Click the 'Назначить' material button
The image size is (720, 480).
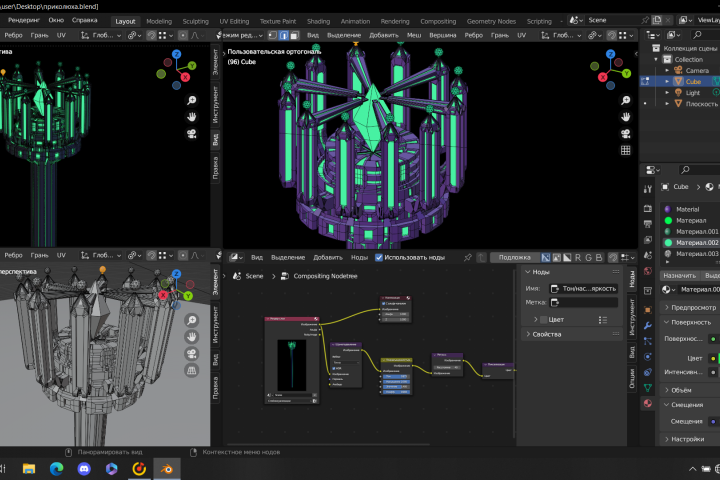click(679, 275)
